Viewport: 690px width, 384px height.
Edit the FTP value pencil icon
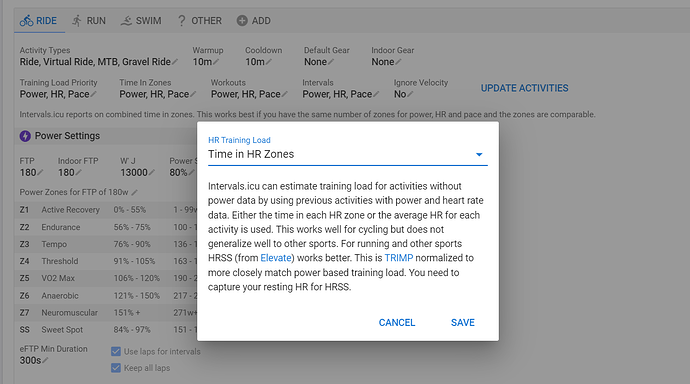pyautogui.click(x=40, y=172)
